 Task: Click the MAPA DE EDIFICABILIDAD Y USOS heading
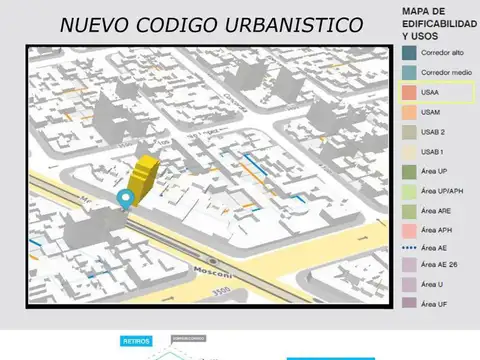(439, 24)
